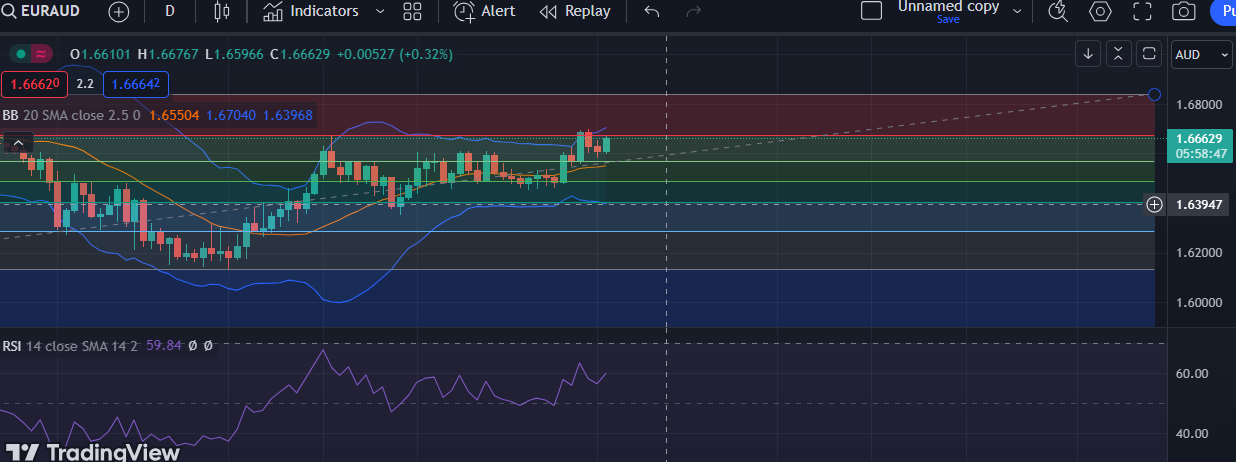Start bar Replay mode
1236x462 pixels.
(575, 11)
